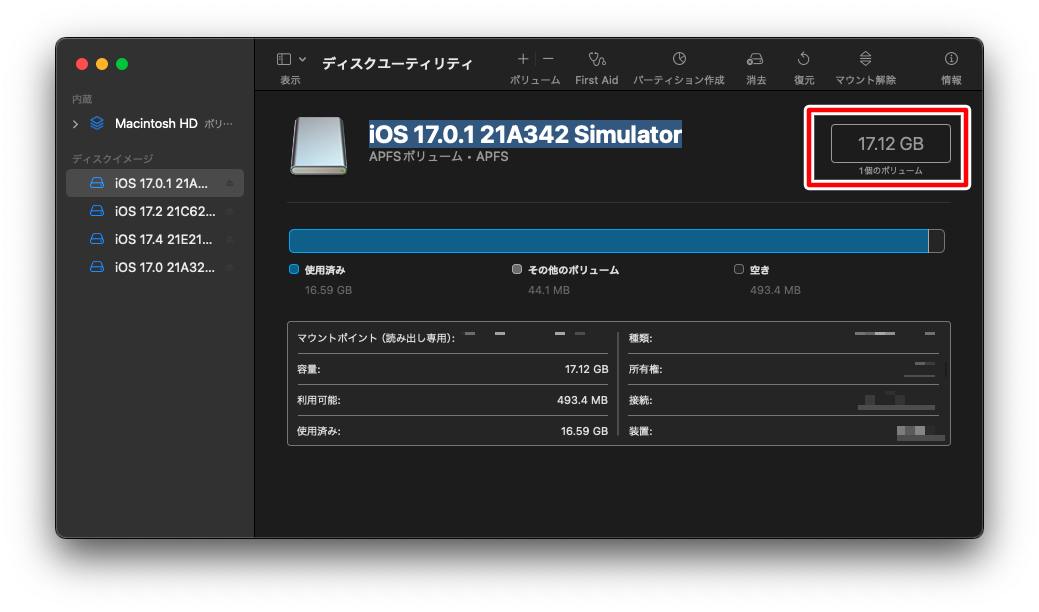Click the 所有権 row label
The image size is (1039, 612).
(x=645, y=370)
